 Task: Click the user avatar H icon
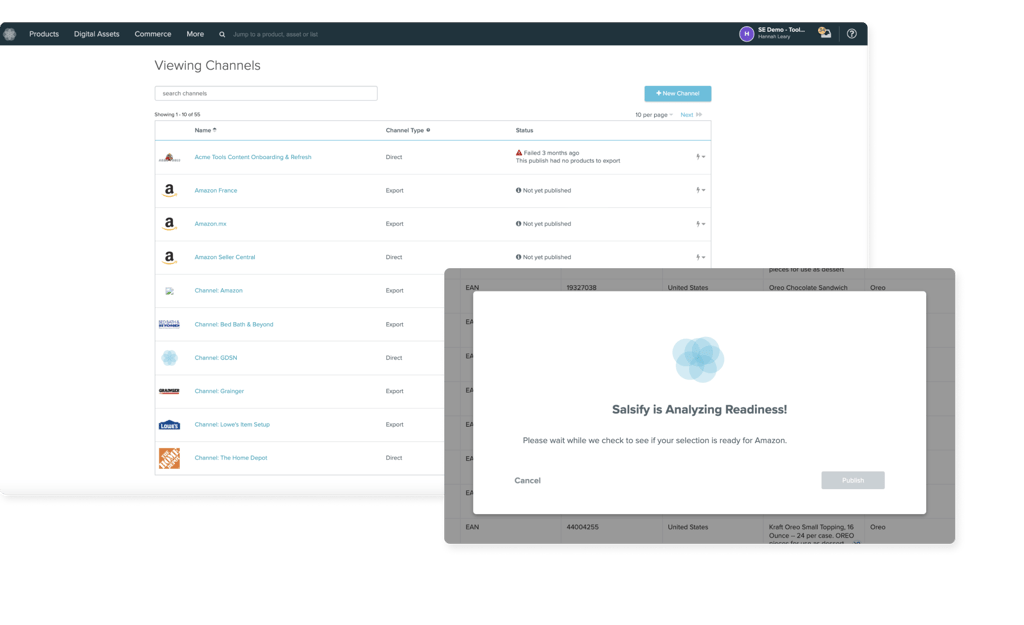coord(746,34)
